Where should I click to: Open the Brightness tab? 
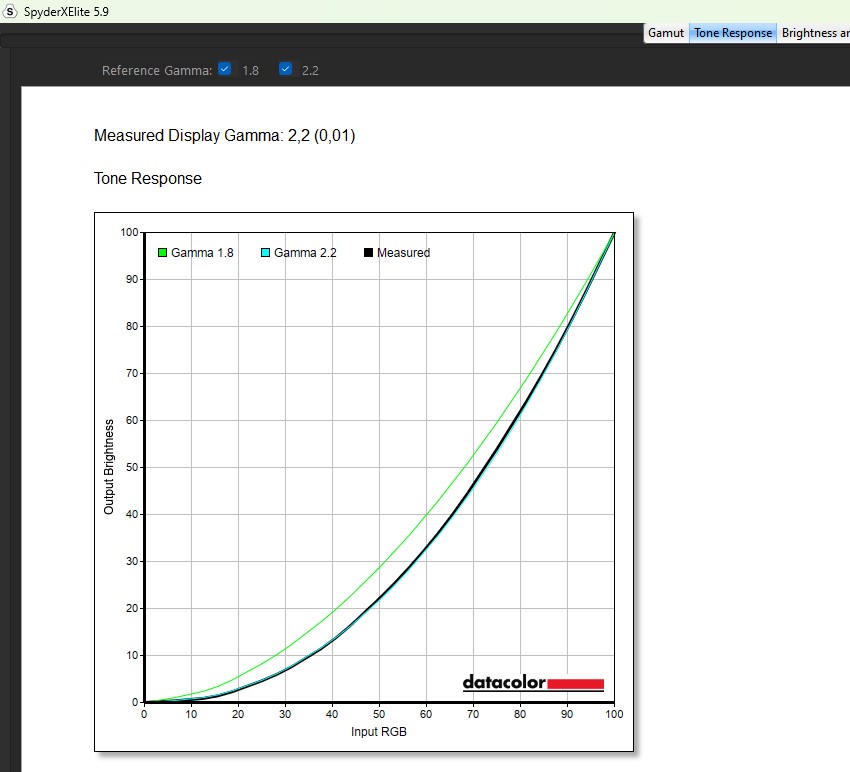coord(814,33)
